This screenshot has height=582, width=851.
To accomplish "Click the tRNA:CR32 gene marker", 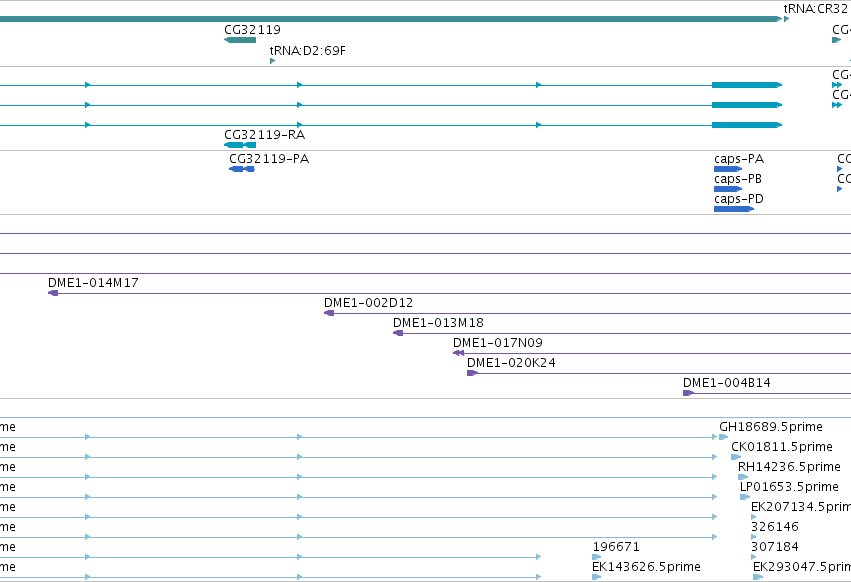I will point(786,19).
